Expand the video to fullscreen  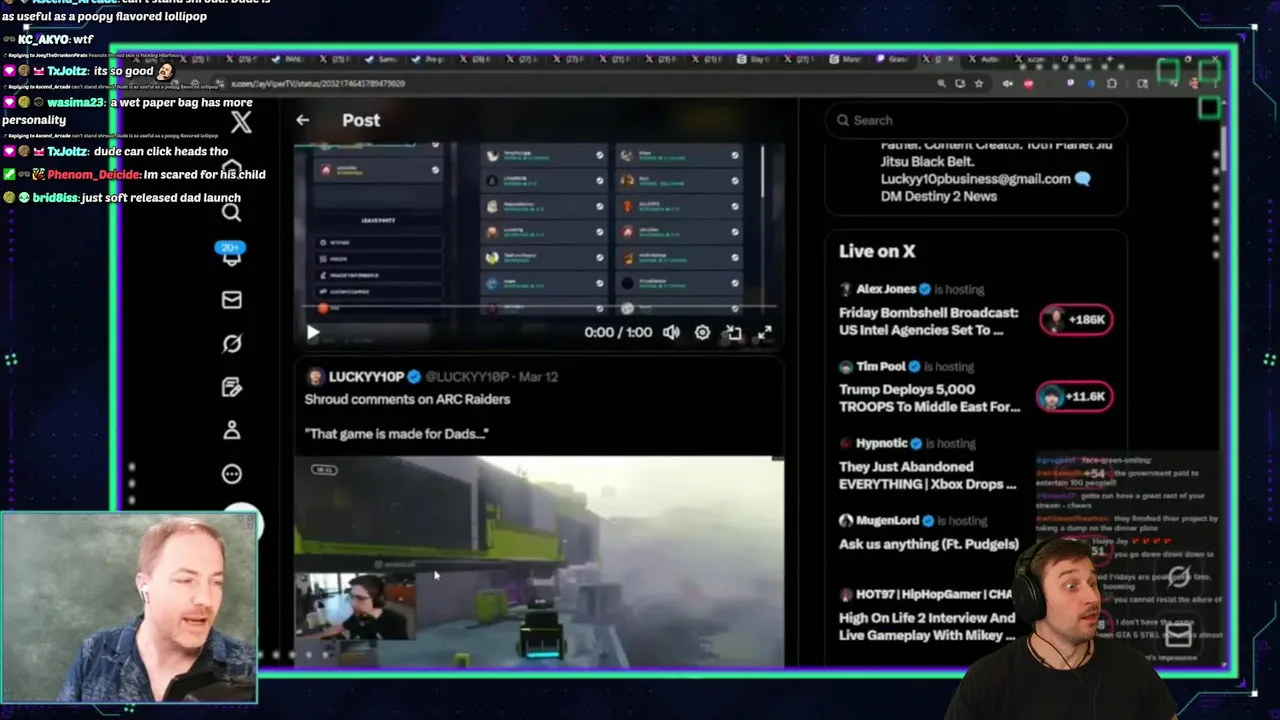point(764,333)
